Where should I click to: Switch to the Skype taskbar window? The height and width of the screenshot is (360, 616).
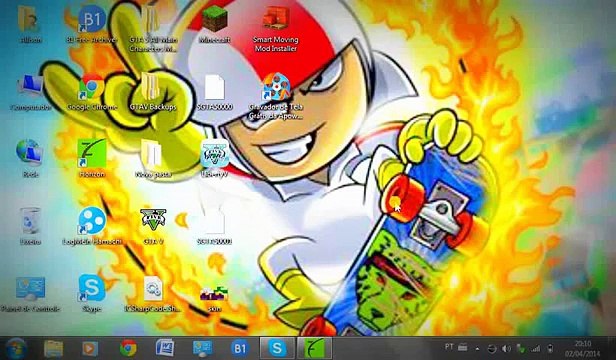tap(277, 348)
